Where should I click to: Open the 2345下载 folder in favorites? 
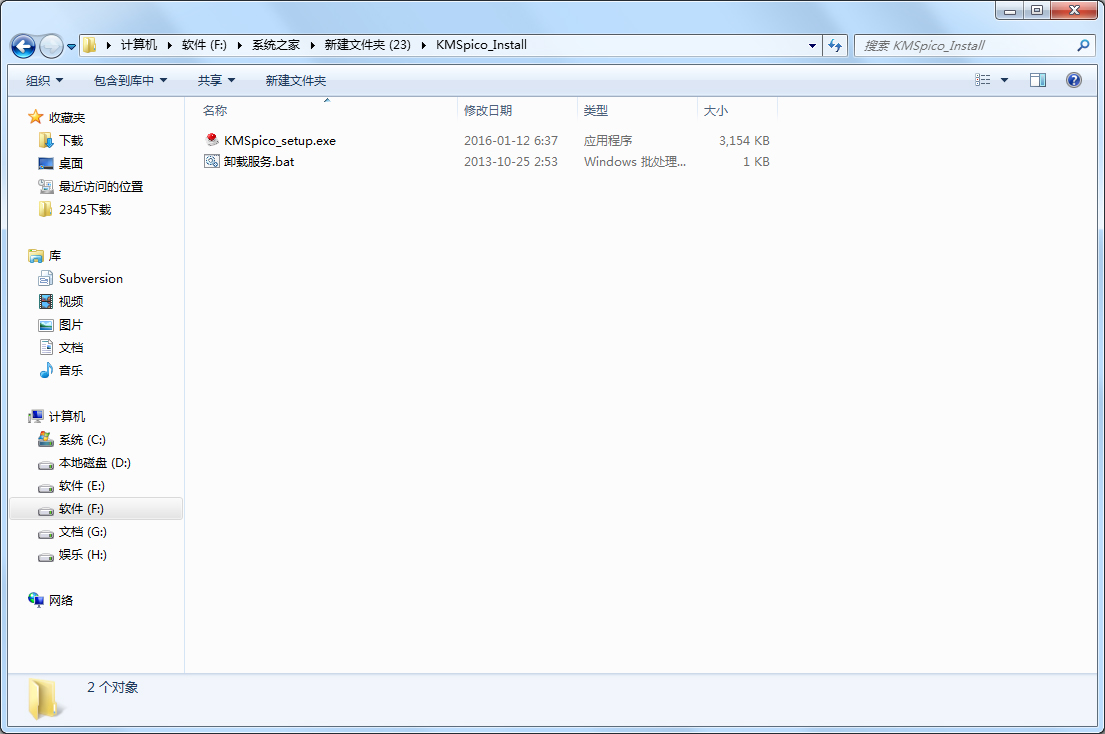pyautogui.click(x=85, y=209)
